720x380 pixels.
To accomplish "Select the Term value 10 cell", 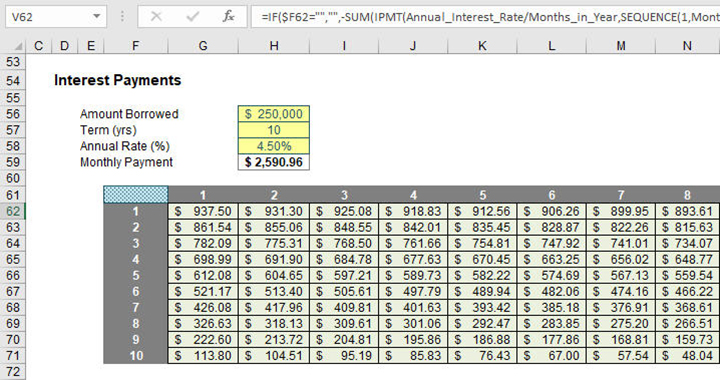I will [274, 130].
